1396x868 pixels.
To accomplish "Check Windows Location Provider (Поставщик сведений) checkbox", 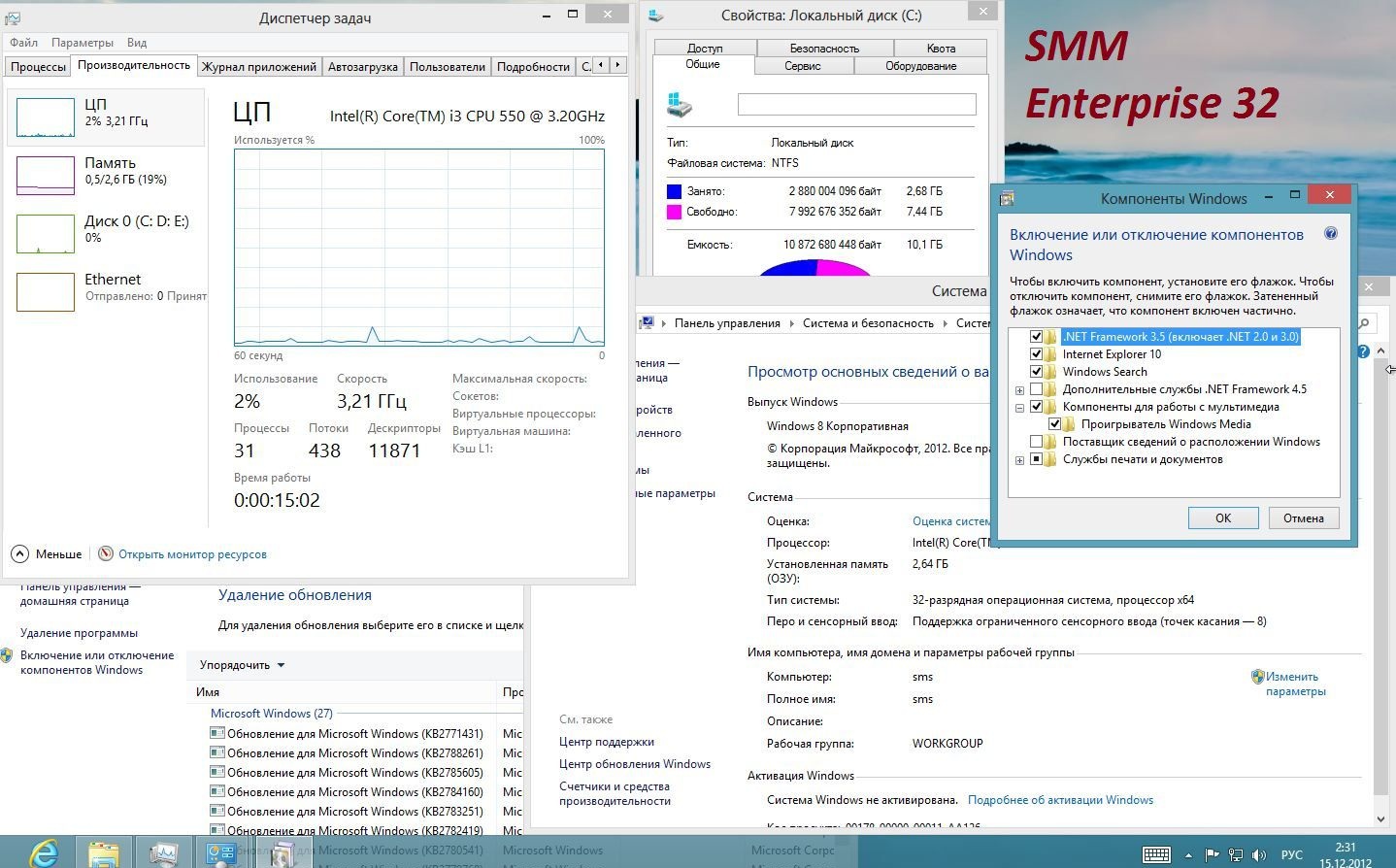I will coord(1036,442).
